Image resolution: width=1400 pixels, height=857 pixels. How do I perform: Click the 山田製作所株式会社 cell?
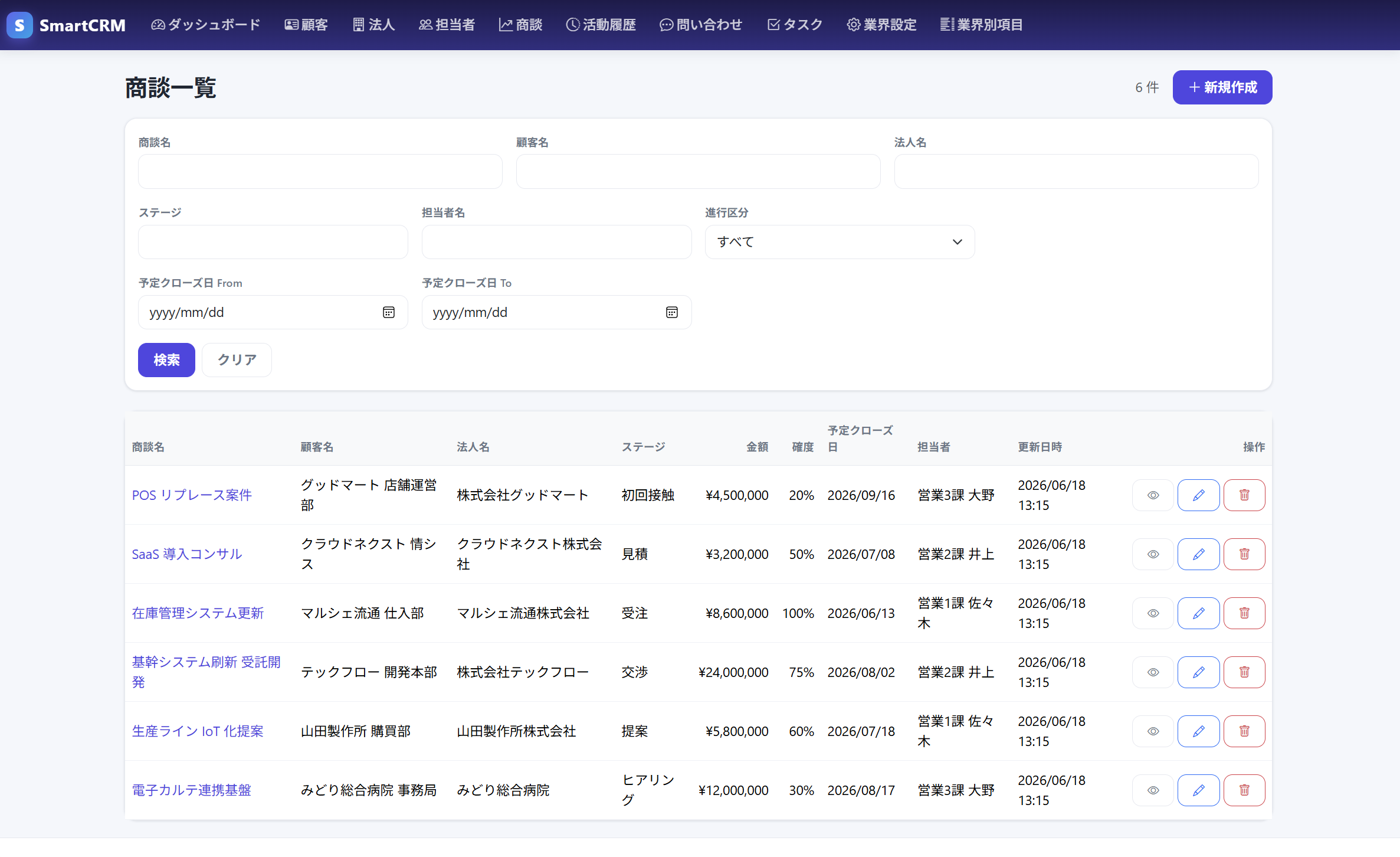516,731
